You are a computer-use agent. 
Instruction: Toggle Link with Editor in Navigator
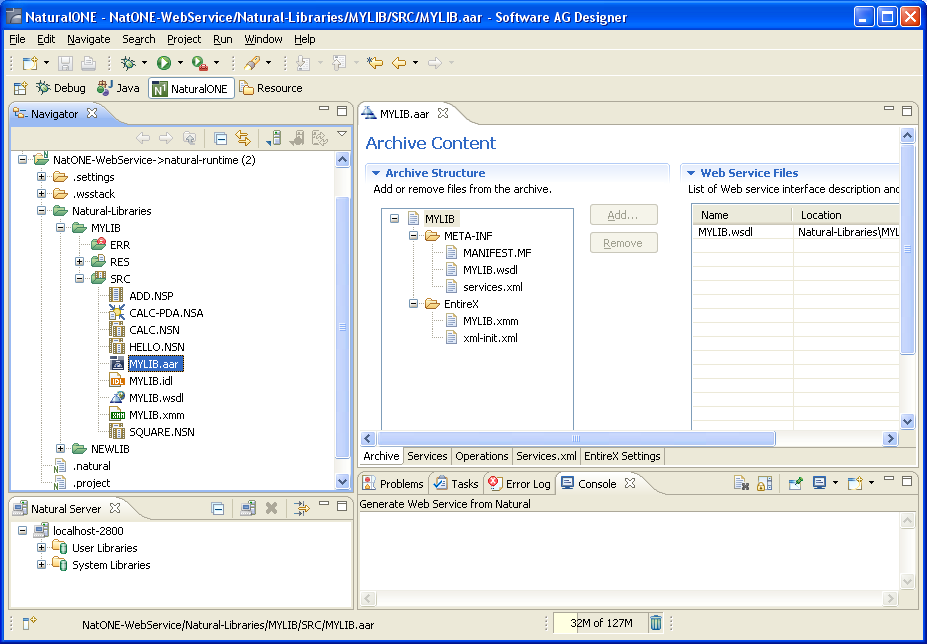(x=243, y=138)
